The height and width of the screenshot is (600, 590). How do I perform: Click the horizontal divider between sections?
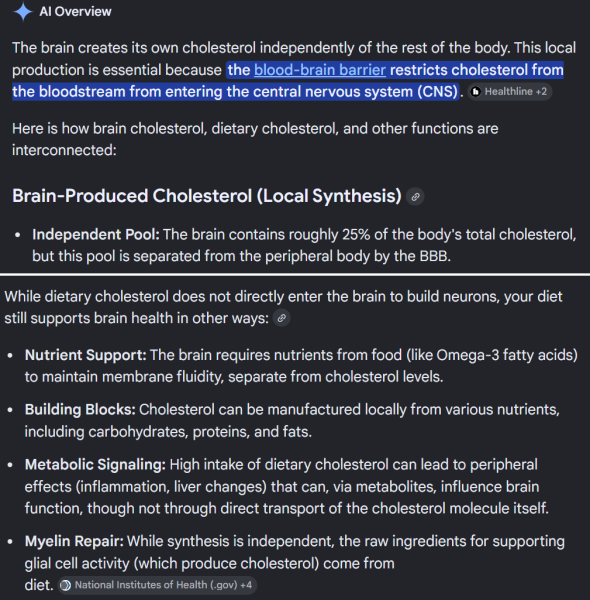click(x=295, y=275)
